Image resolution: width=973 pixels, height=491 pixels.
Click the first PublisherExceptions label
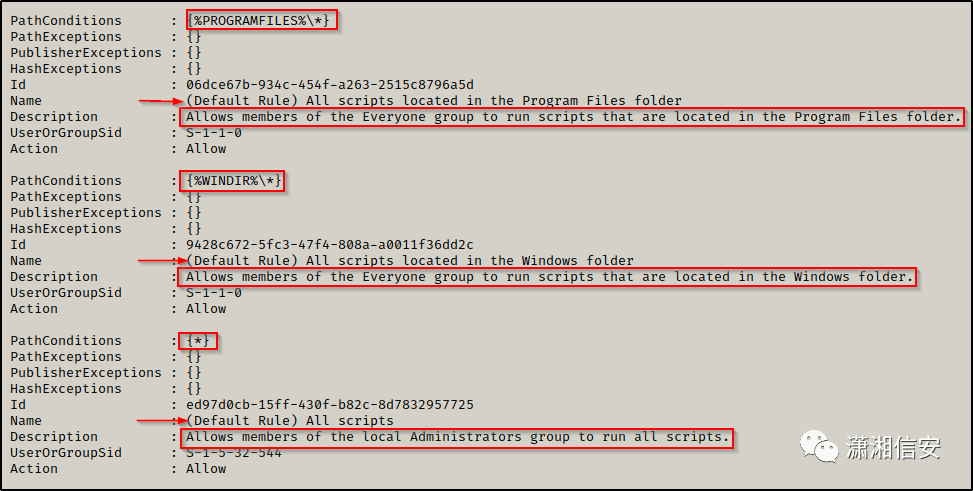(86, 53)
